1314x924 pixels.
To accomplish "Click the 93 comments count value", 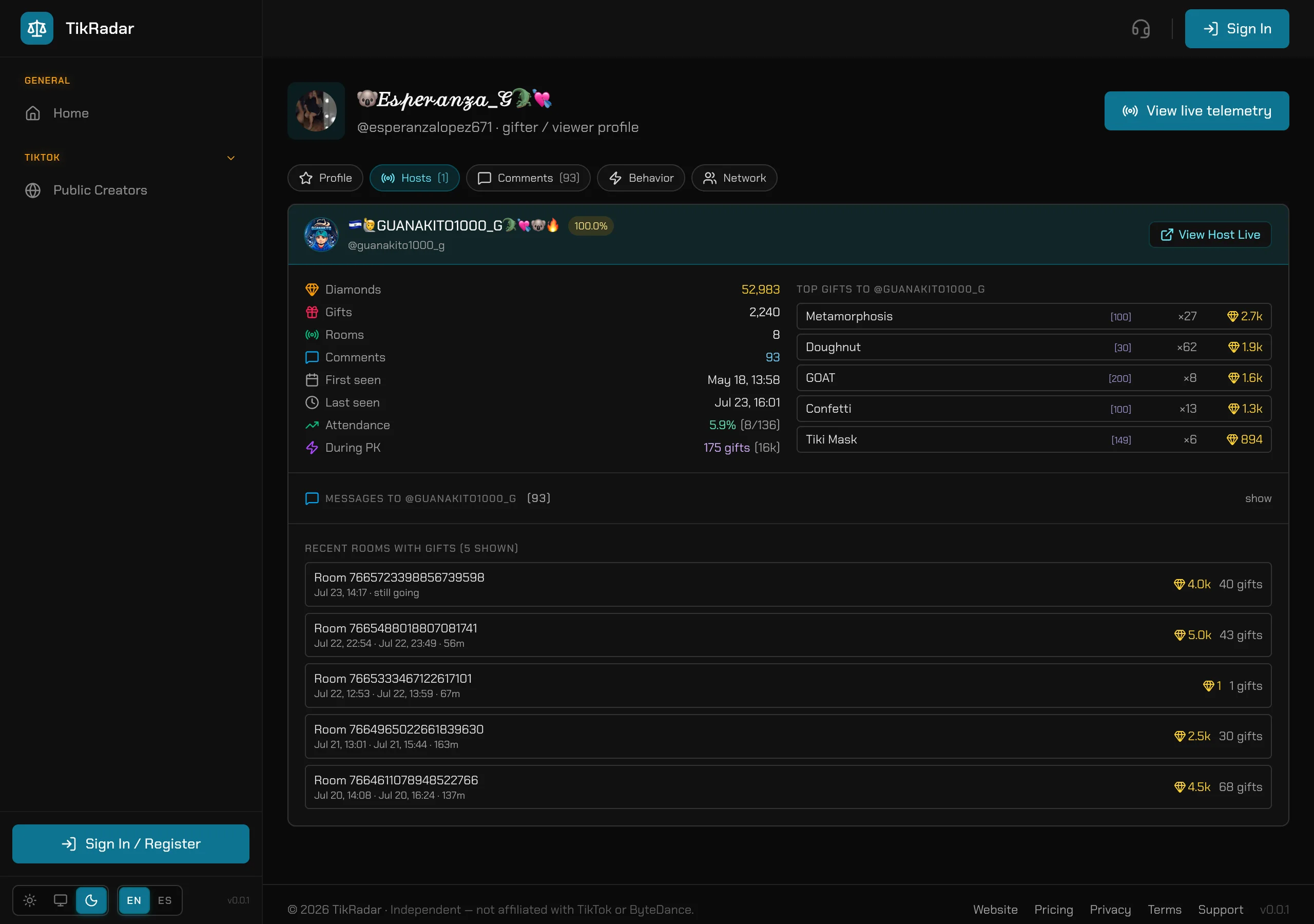I will coord(772,357).
